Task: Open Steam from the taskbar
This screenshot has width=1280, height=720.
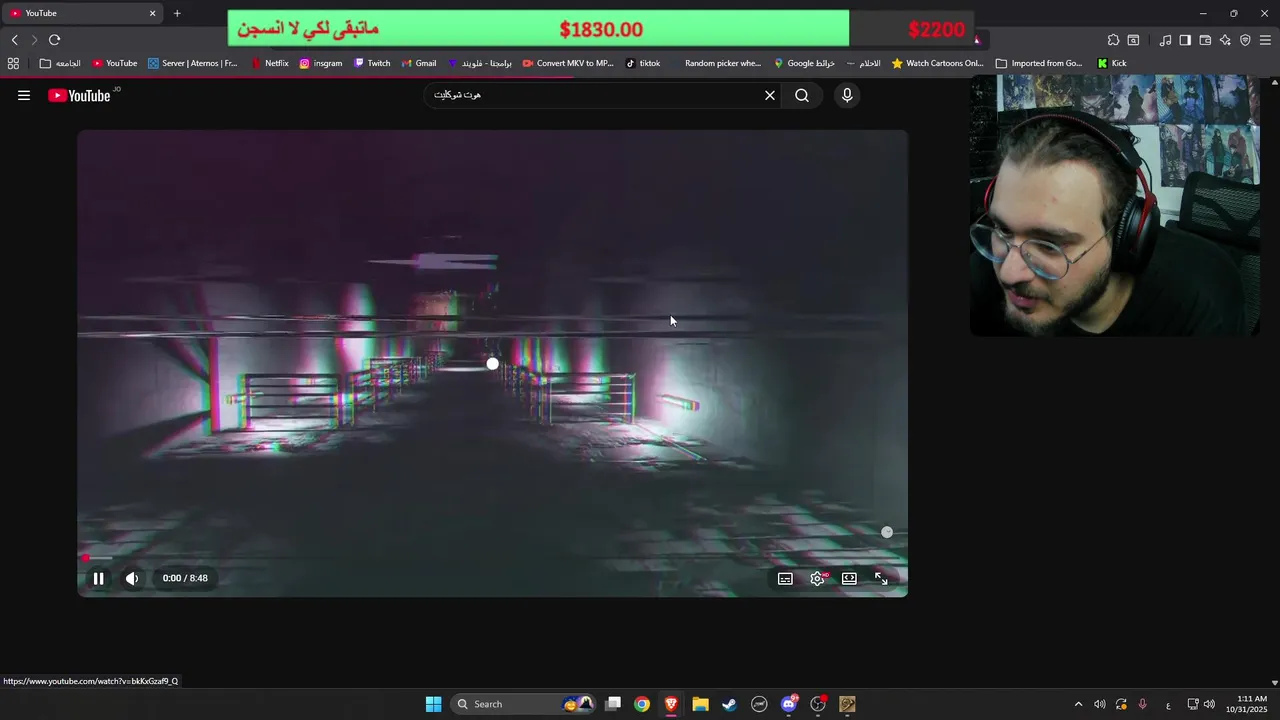Action: pyautogui.click(x=730, y=704)
